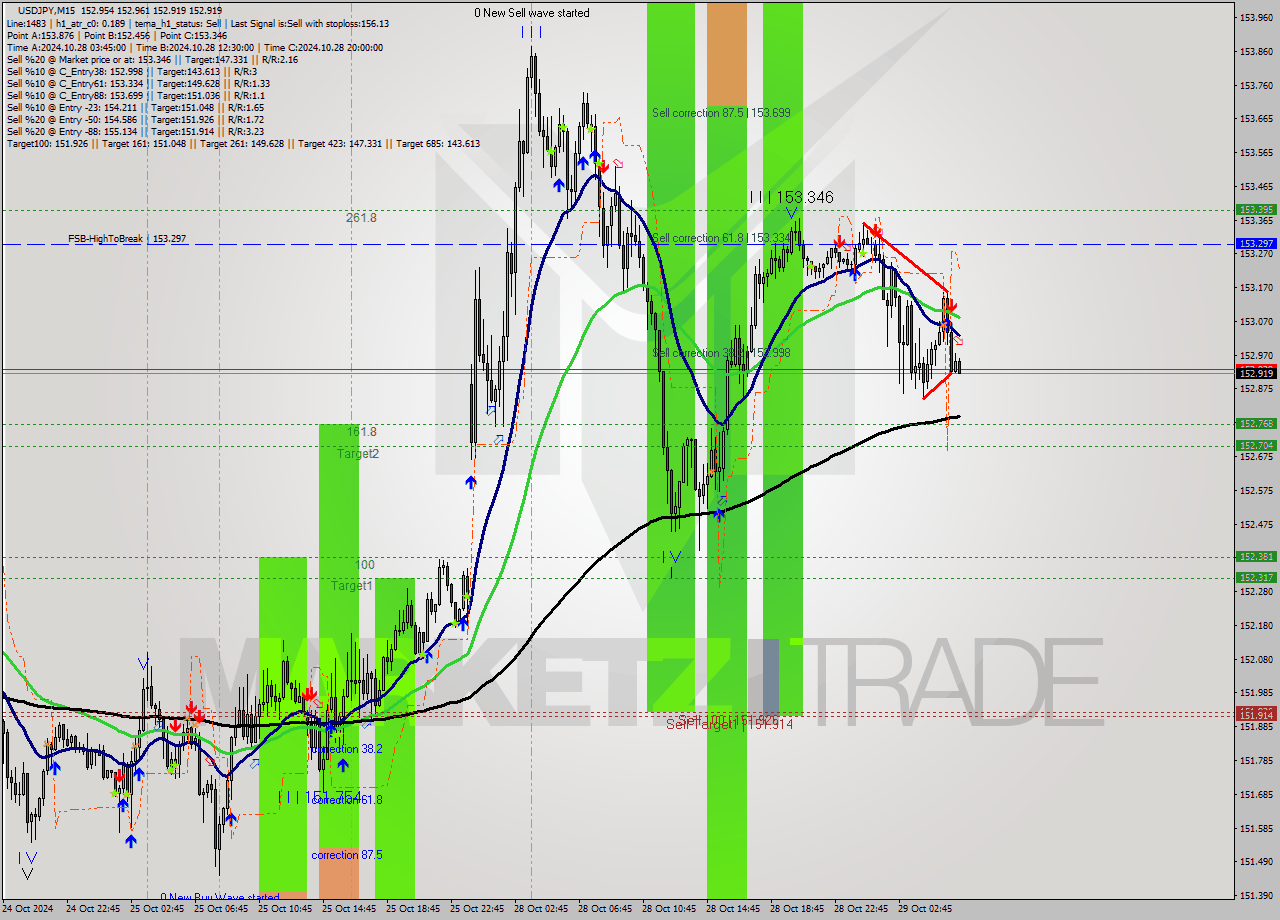Click the '0 New Sell wave started' label
Viewport: 1280px width, 920px height.
coord(532,13)
